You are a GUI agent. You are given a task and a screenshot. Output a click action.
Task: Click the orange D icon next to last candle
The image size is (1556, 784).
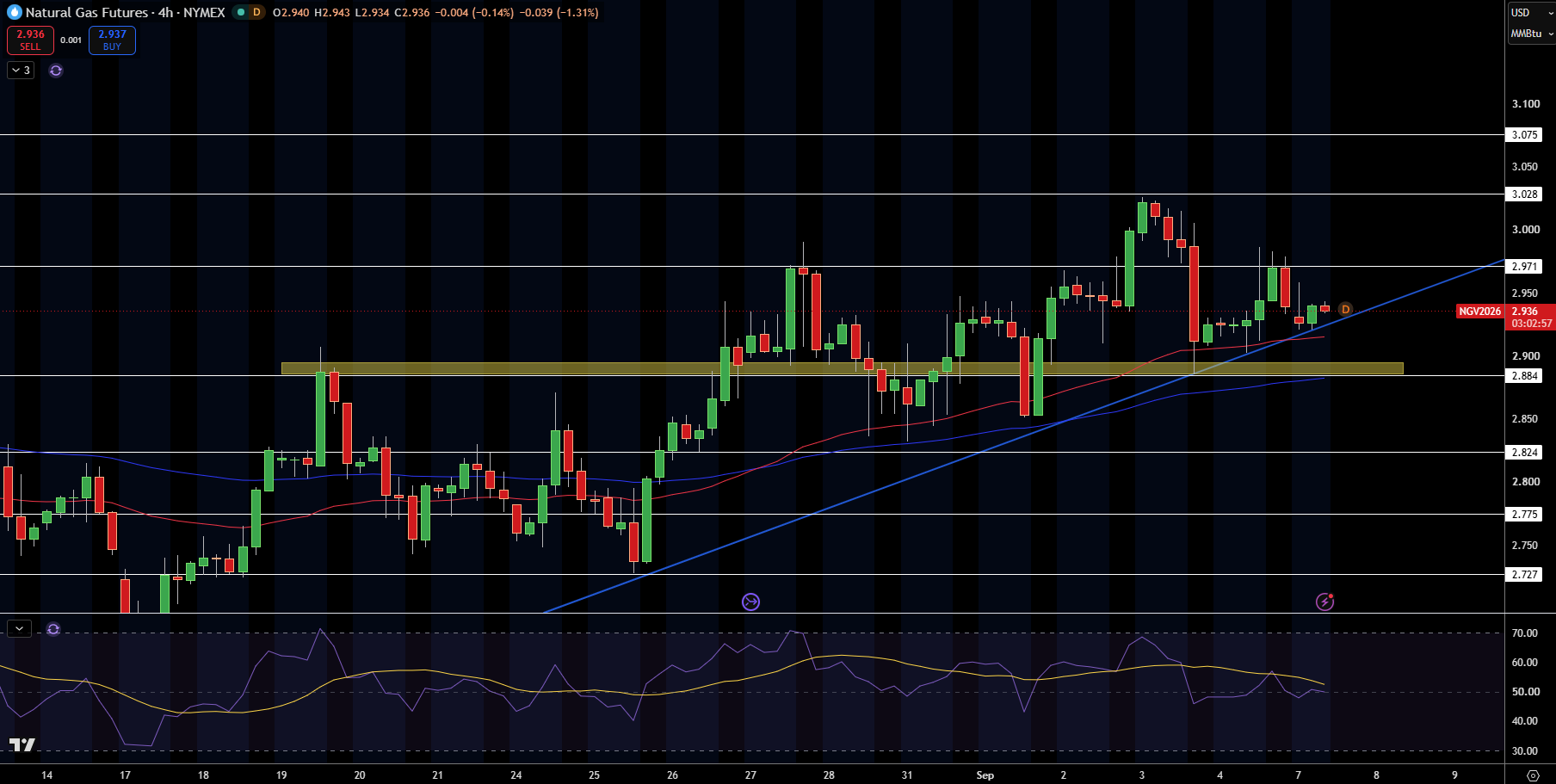click(x=1345, y=310)
